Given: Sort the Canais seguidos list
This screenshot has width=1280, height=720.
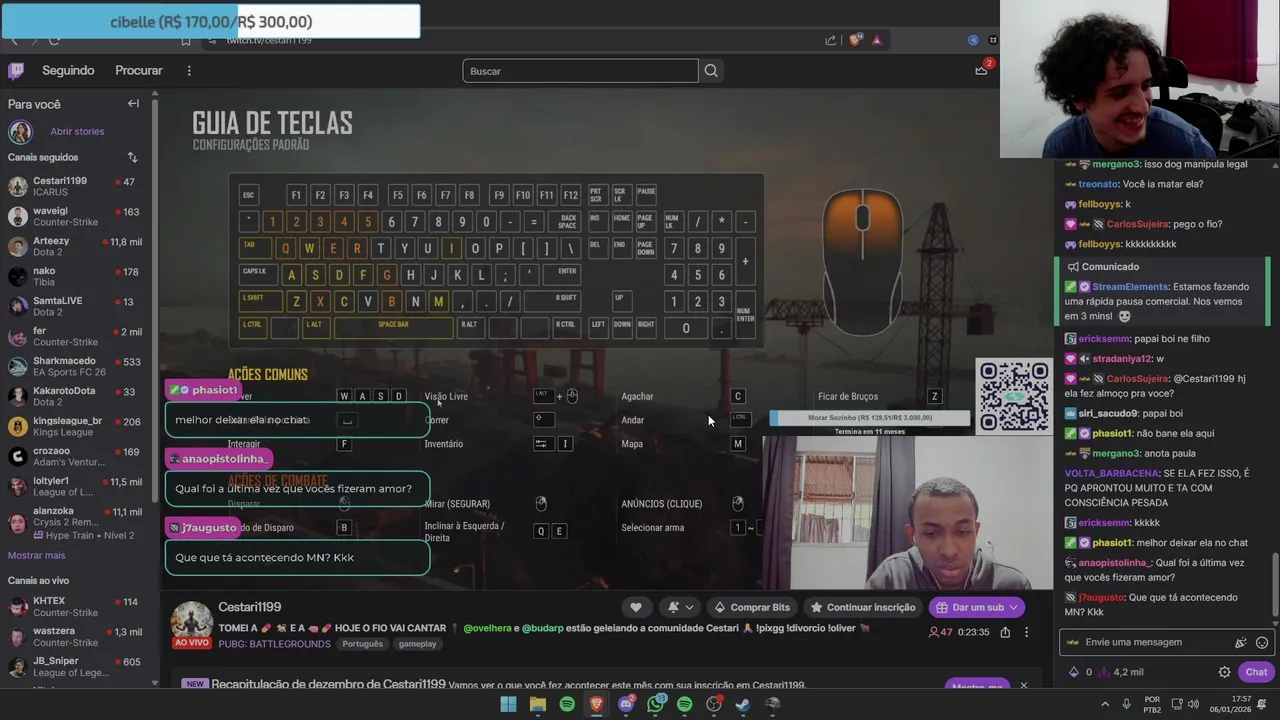Looking at the screenshot, I should (132, 157).
